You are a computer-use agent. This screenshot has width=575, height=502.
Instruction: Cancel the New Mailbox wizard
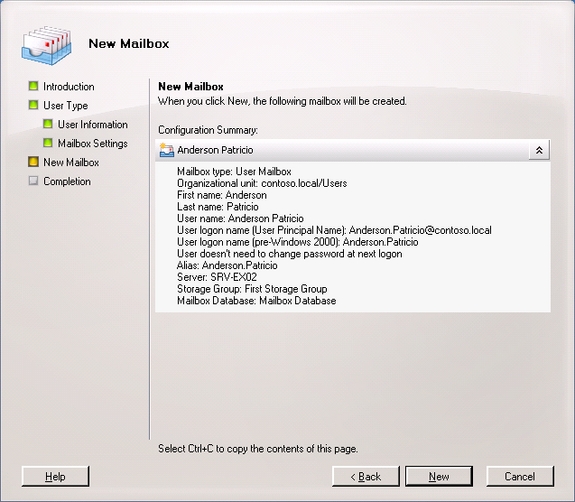coord(520,476)
